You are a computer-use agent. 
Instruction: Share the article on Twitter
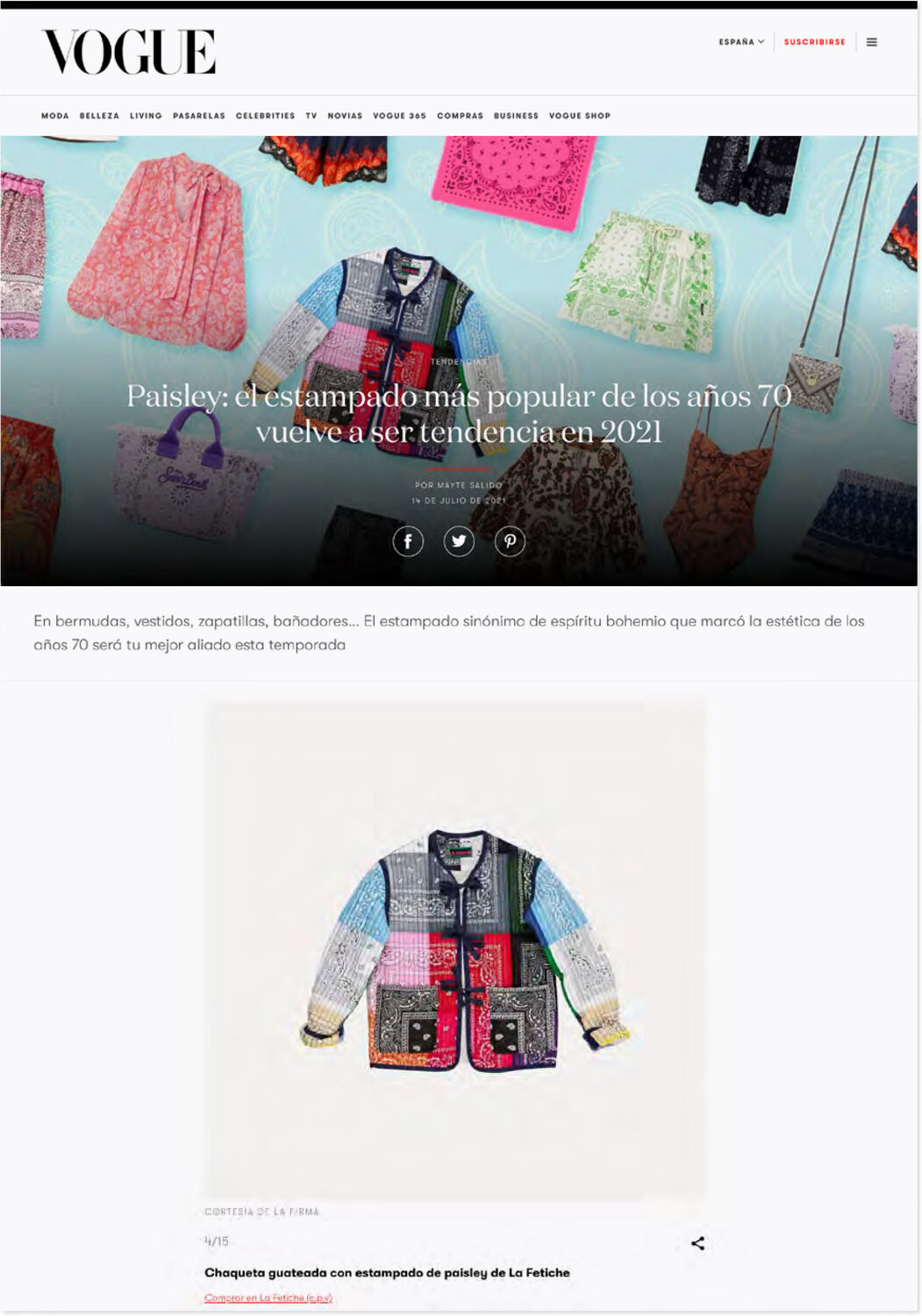(x=459, y=541)
